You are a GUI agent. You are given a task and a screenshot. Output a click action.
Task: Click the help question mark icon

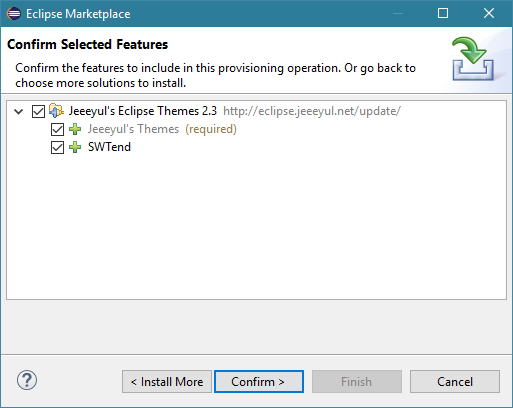(27, 380)
